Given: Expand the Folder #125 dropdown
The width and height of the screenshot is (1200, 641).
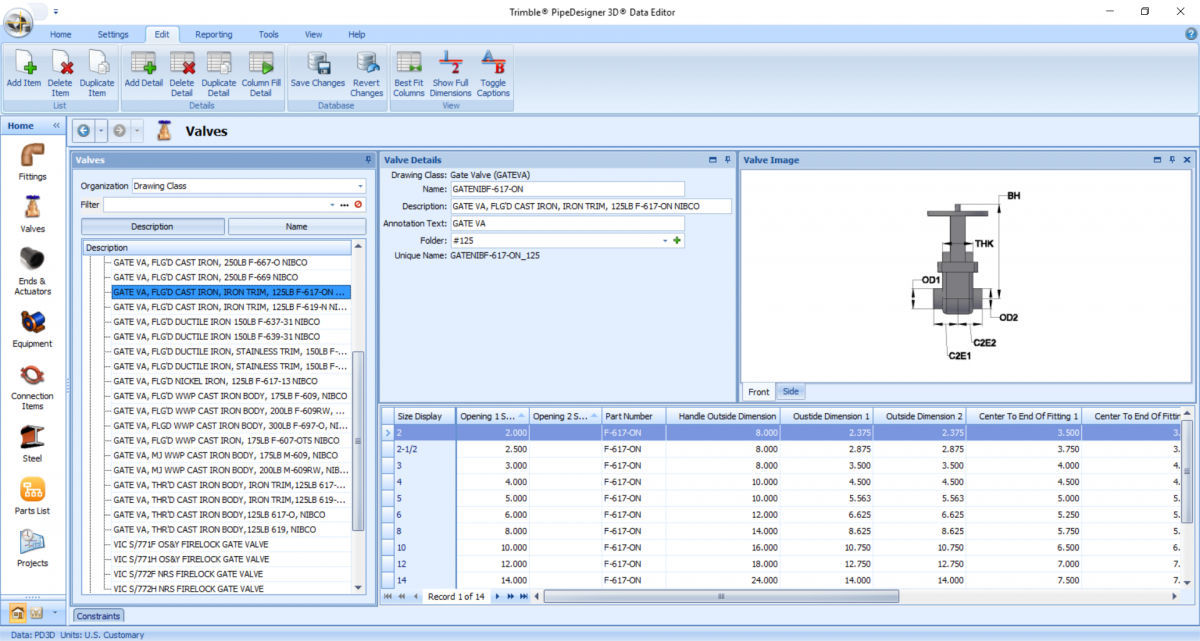Looking at the screenshot, I should pos(664,241).
